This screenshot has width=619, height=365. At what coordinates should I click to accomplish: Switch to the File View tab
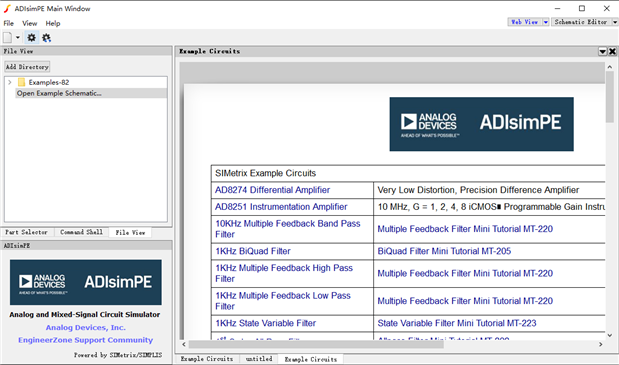pos(130,233)
